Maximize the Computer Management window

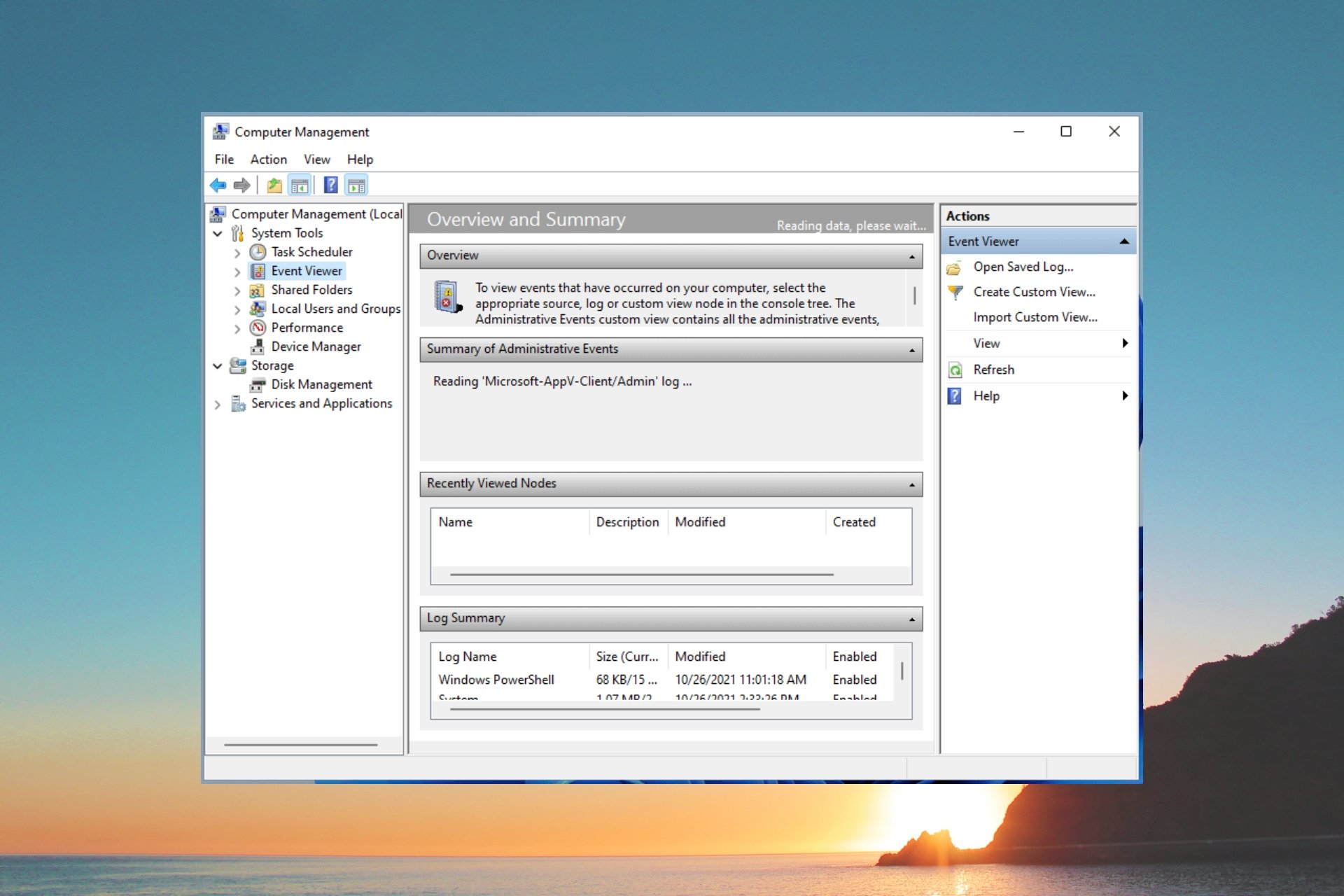tap(1066, 132)
